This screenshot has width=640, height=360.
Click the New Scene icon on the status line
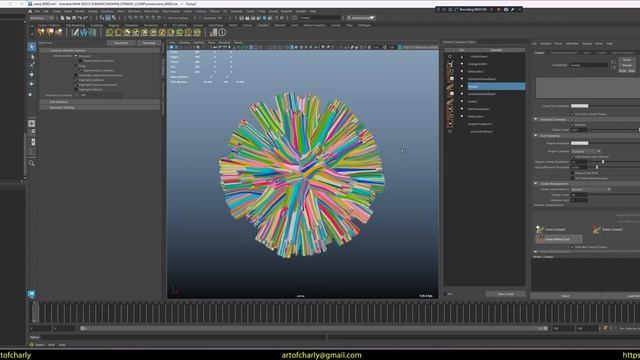[x=62, y=18]
